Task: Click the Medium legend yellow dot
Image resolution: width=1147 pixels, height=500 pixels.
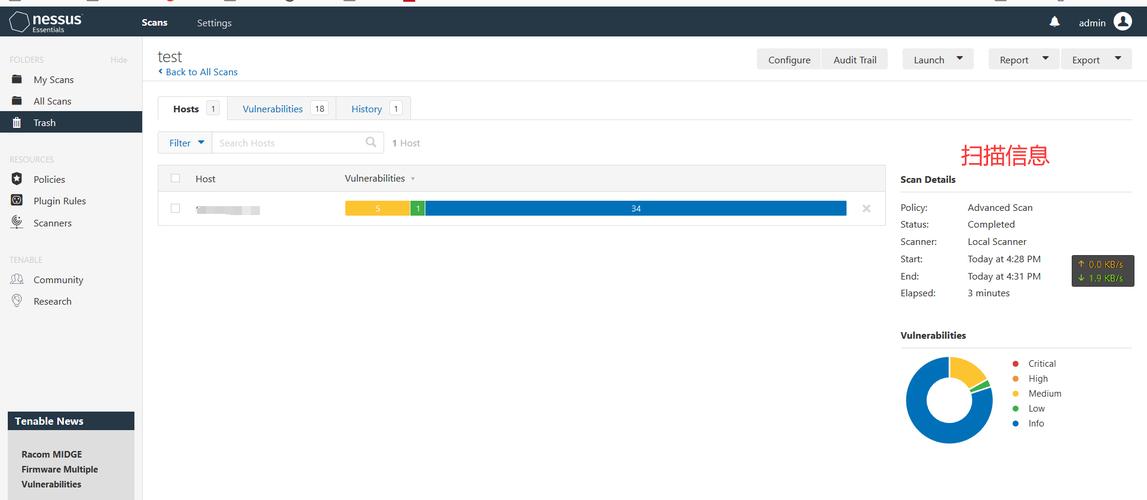Action: 1015,393
